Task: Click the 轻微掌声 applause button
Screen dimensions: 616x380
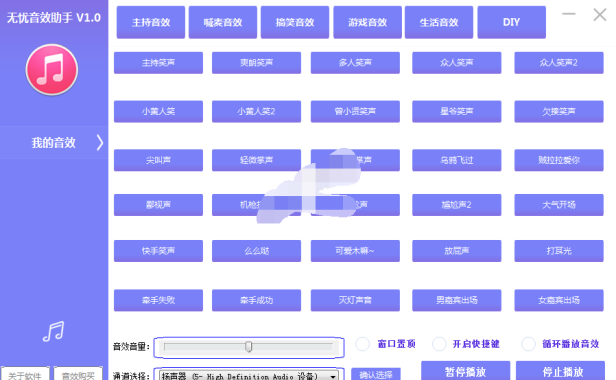Action: (x=257, y=160)
